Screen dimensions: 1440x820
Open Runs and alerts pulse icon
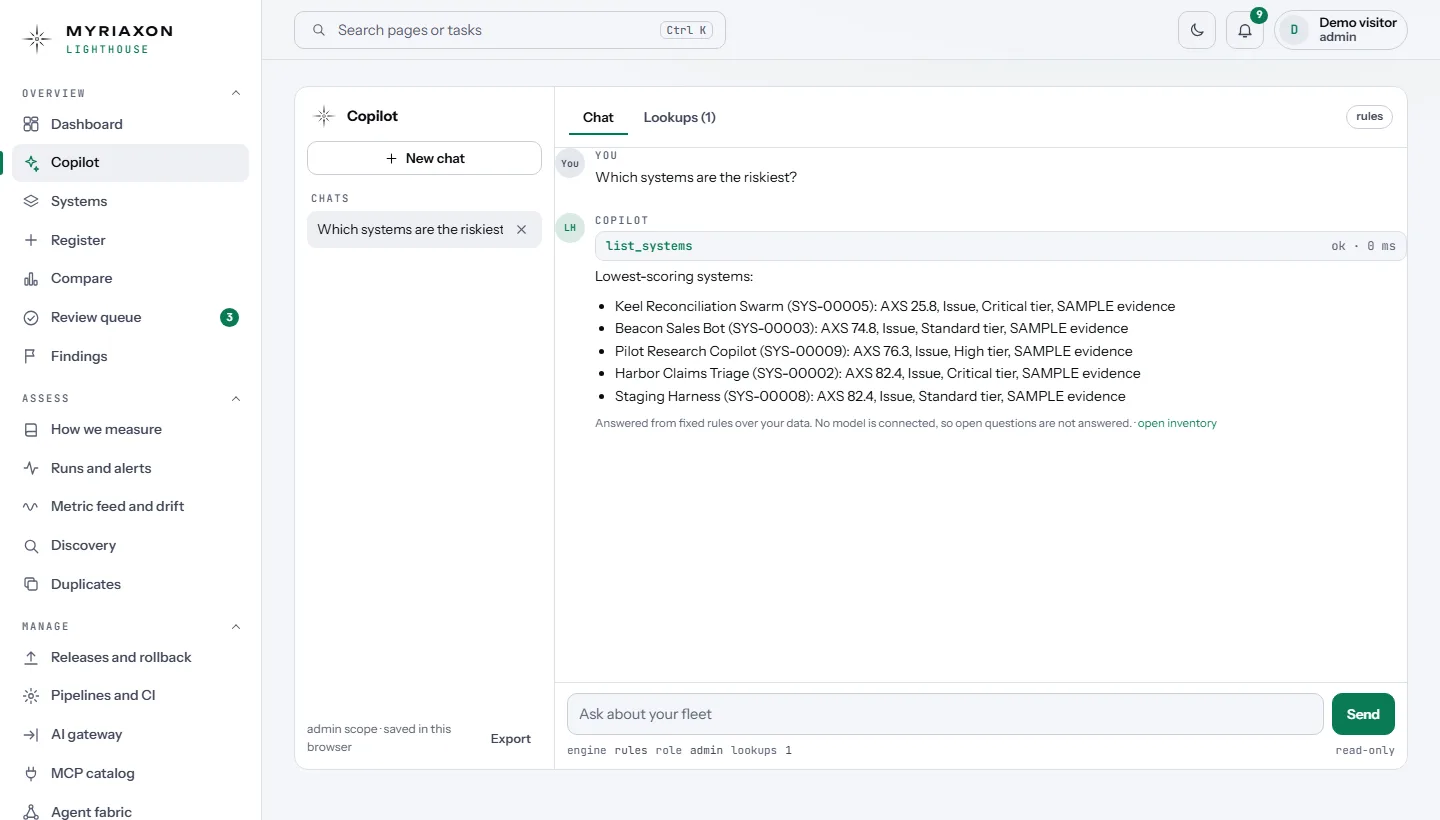pyautogui.click(x=31, y=468)
